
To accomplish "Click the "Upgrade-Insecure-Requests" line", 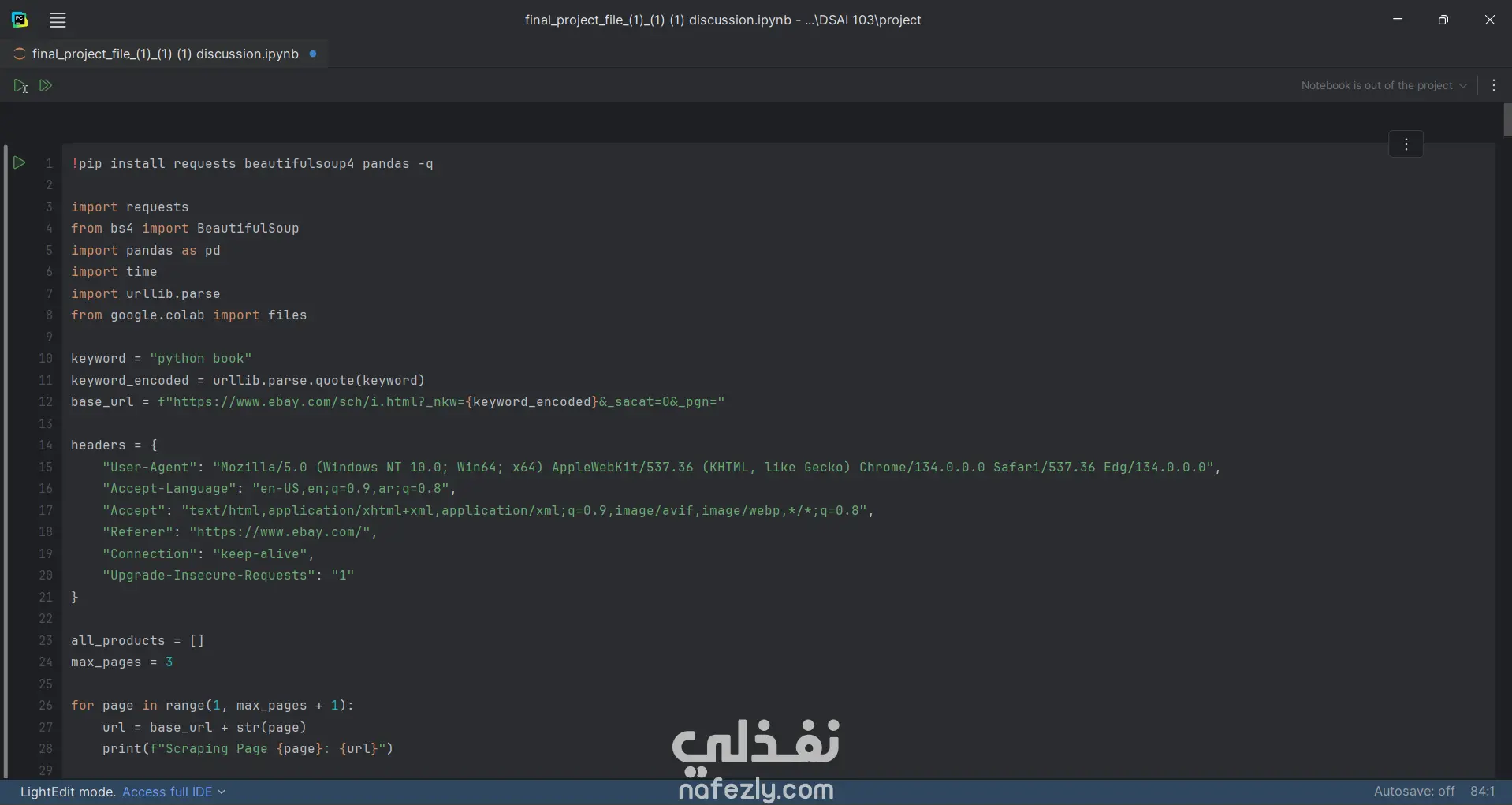I will coord(229,576).
